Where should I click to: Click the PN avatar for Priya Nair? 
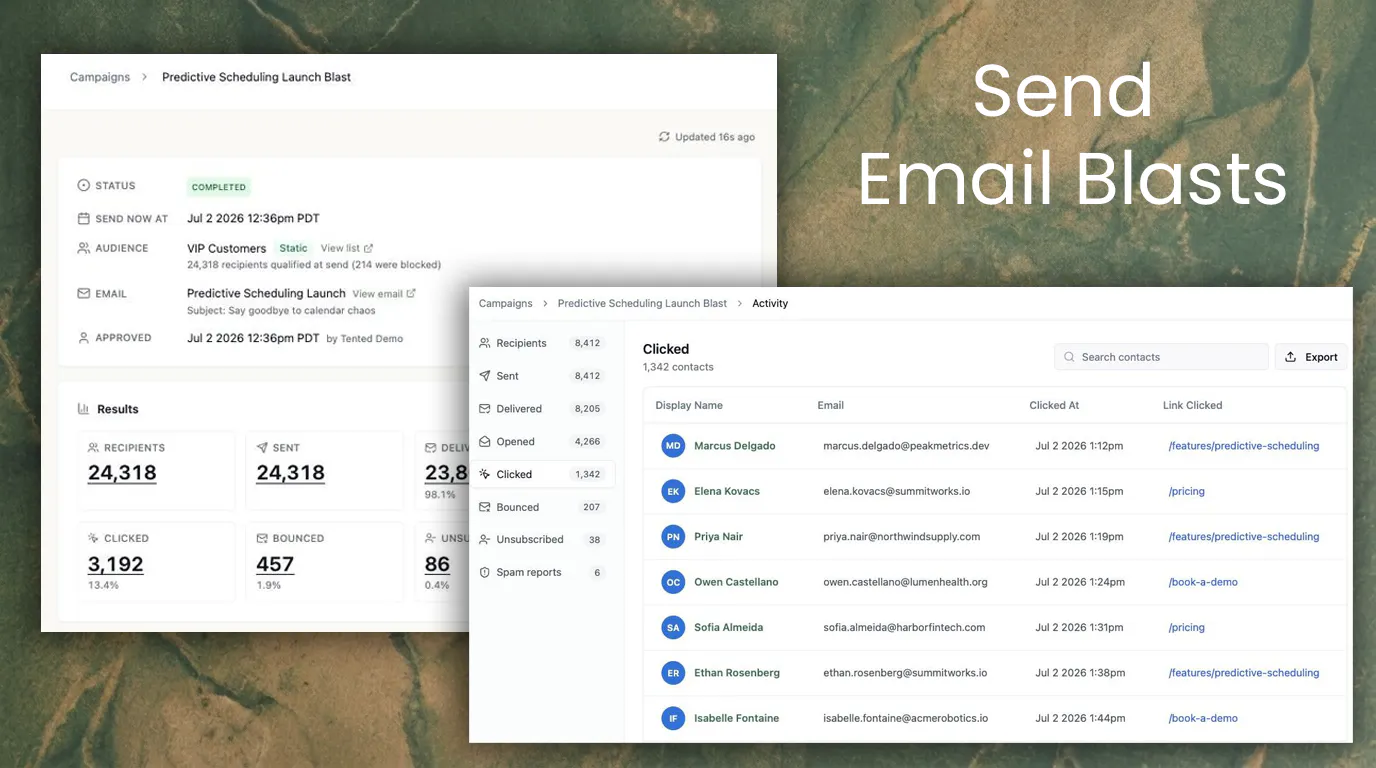pyautogui.click(x=673, y=537)
